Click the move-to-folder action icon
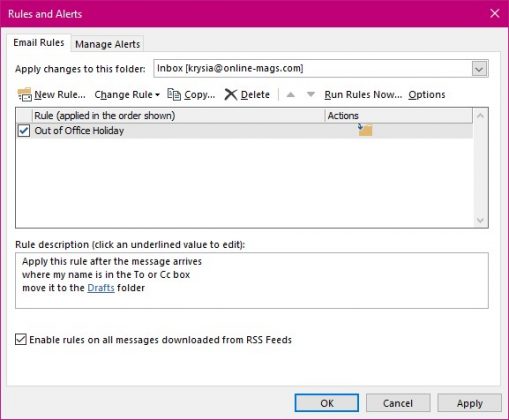 point(365,130)
